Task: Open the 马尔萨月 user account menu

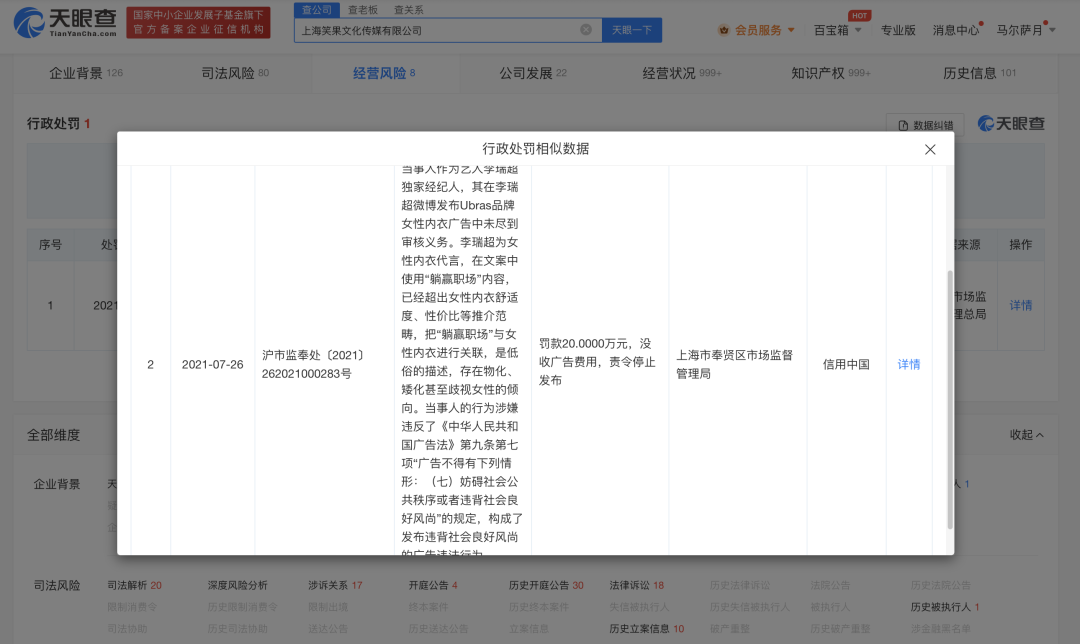Action: 1023,30
